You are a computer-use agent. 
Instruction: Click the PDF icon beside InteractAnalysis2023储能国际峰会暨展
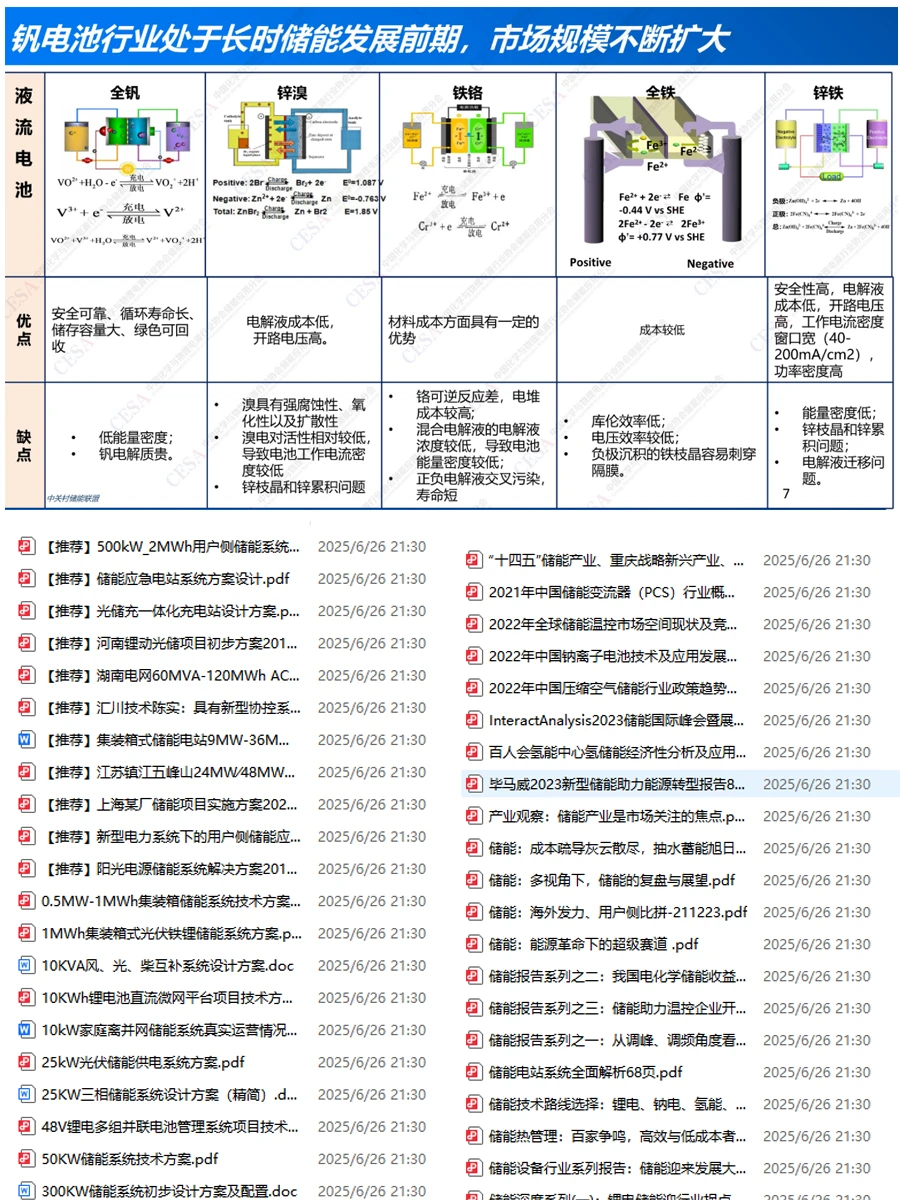pyautogui.click(x=470, y=720)
